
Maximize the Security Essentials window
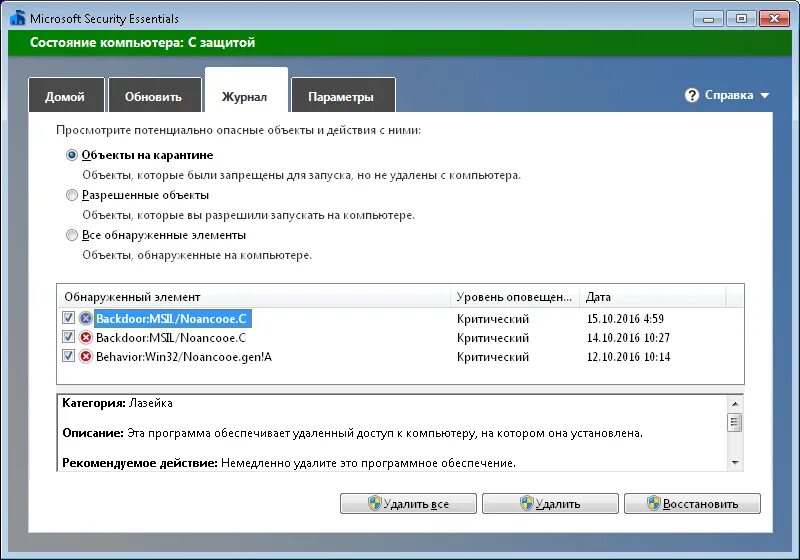[x=741, y=19]
